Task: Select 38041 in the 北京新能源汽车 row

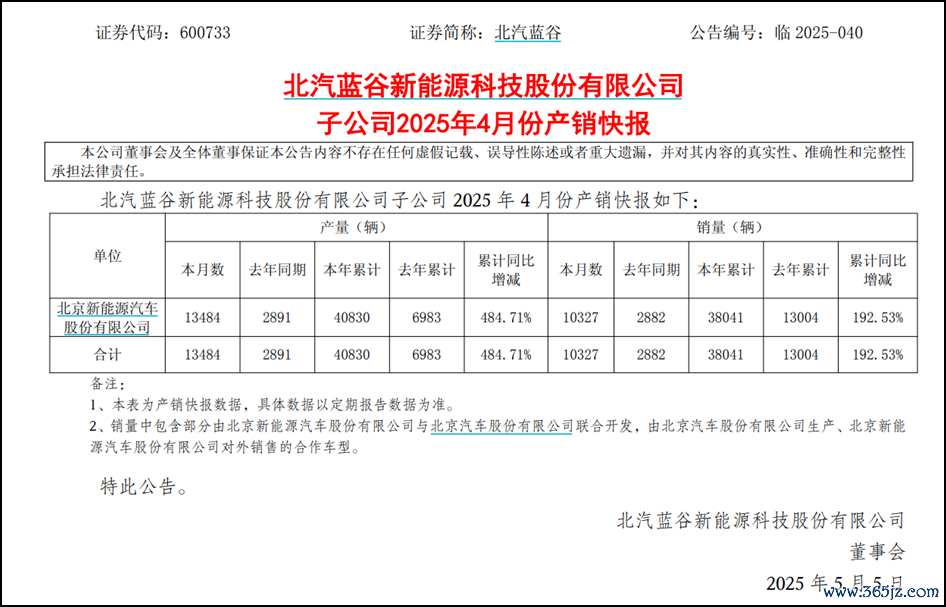Action: 726,317
